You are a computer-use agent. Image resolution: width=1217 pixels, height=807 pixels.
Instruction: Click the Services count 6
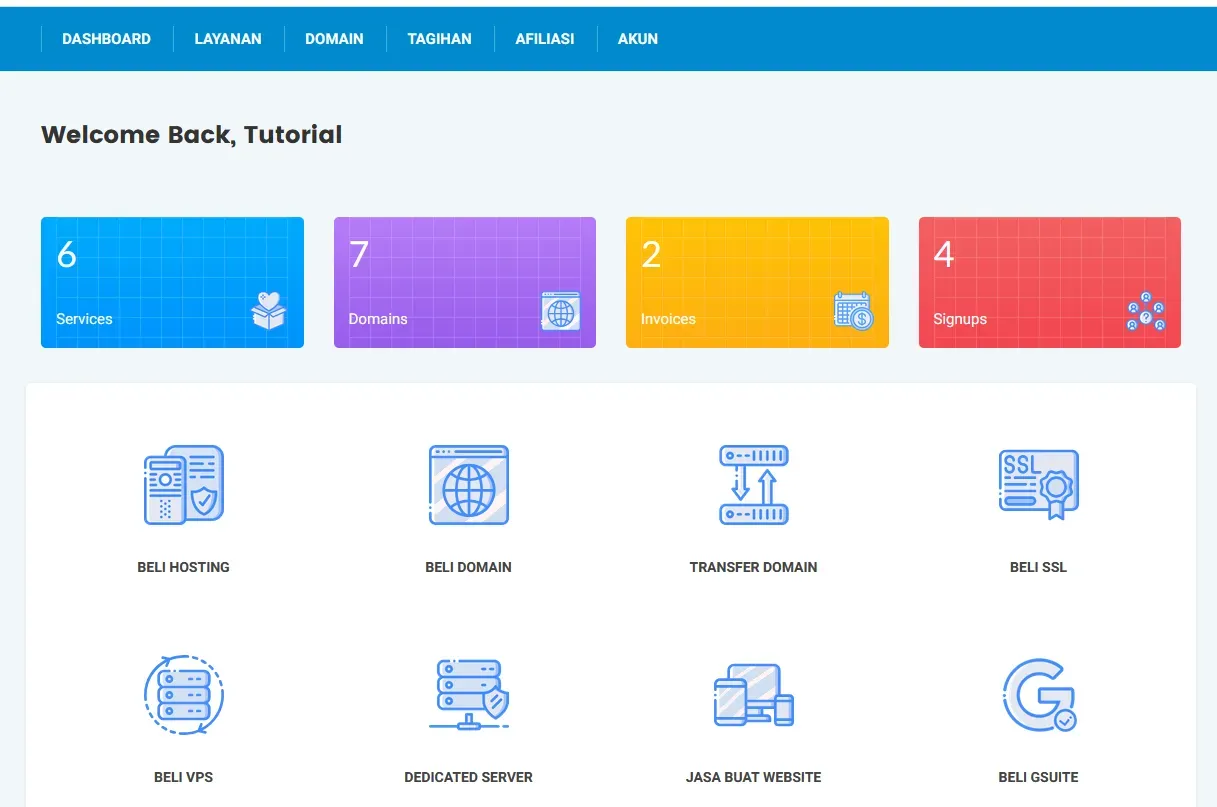pos(67,255)
